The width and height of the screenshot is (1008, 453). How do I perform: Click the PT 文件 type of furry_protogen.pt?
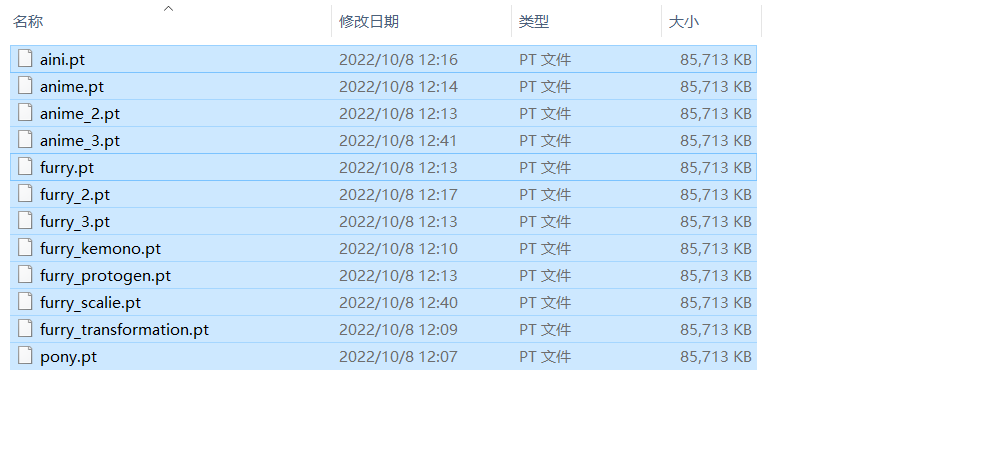pos(545,276)
